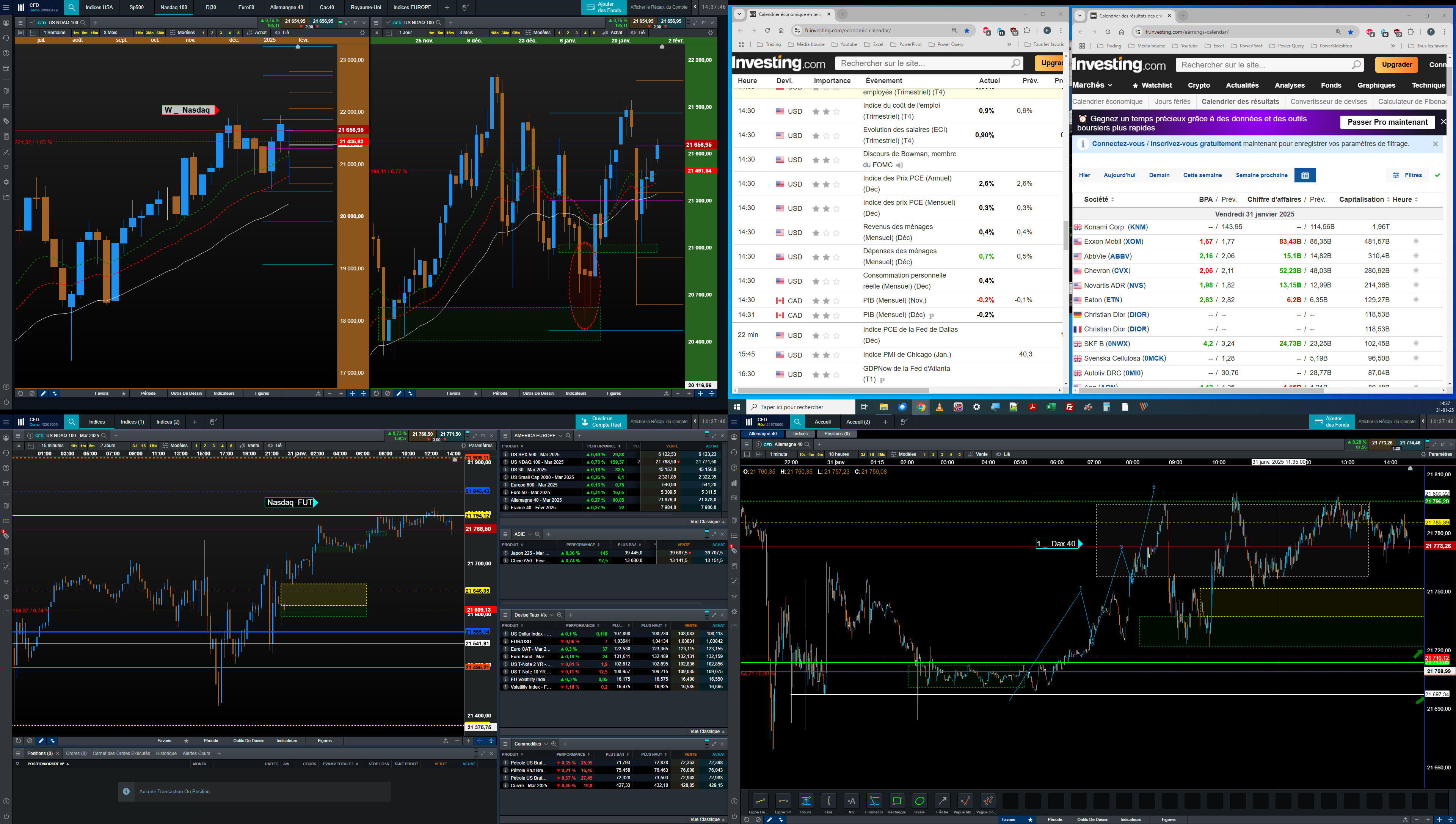Click the Passer Pro maintenant button
Image resolution: width=1456 pixels, height=824 pixels.
click(1387, 122)
